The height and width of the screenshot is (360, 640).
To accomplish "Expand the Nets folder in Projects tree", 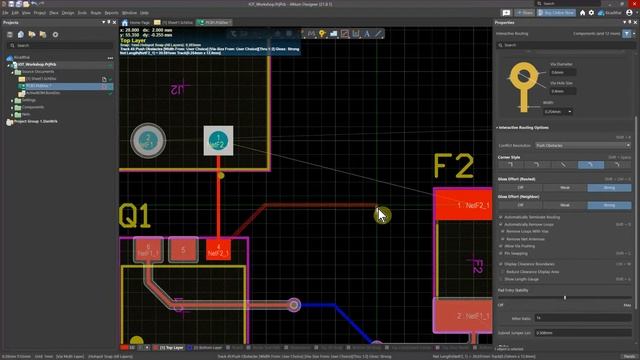I will (12, 115).
